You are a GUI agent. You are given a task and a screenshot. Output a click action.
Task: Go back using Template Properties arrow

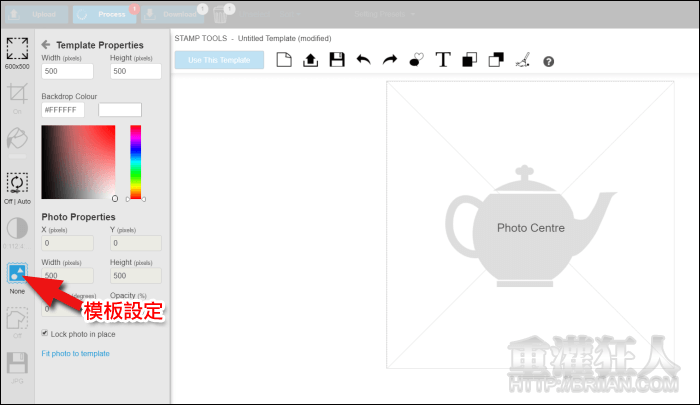[45, 45]
